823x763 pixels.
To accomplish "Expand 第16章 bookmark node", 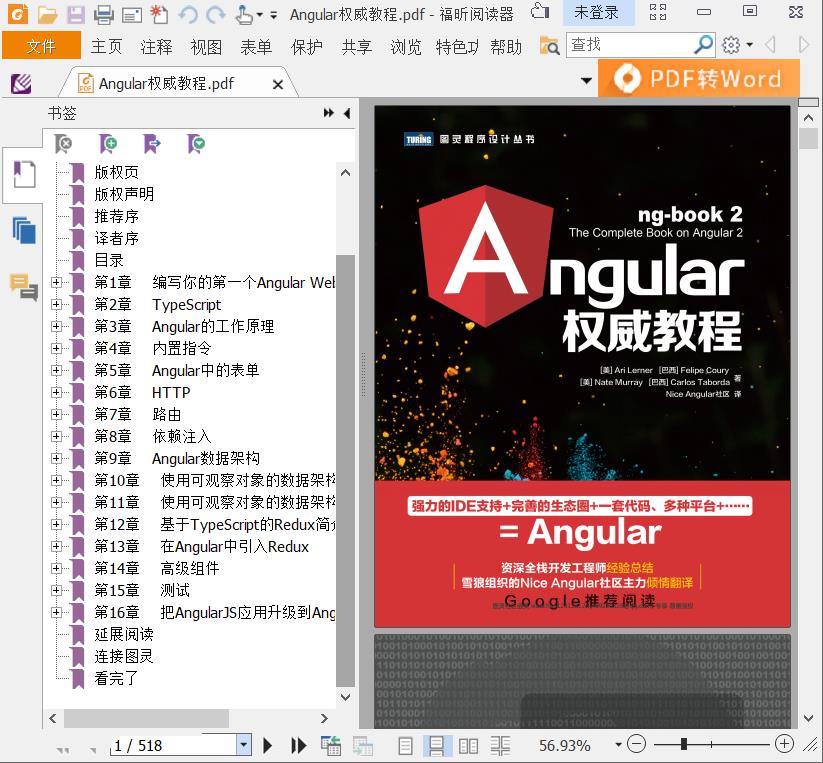I will coord(56,612).
